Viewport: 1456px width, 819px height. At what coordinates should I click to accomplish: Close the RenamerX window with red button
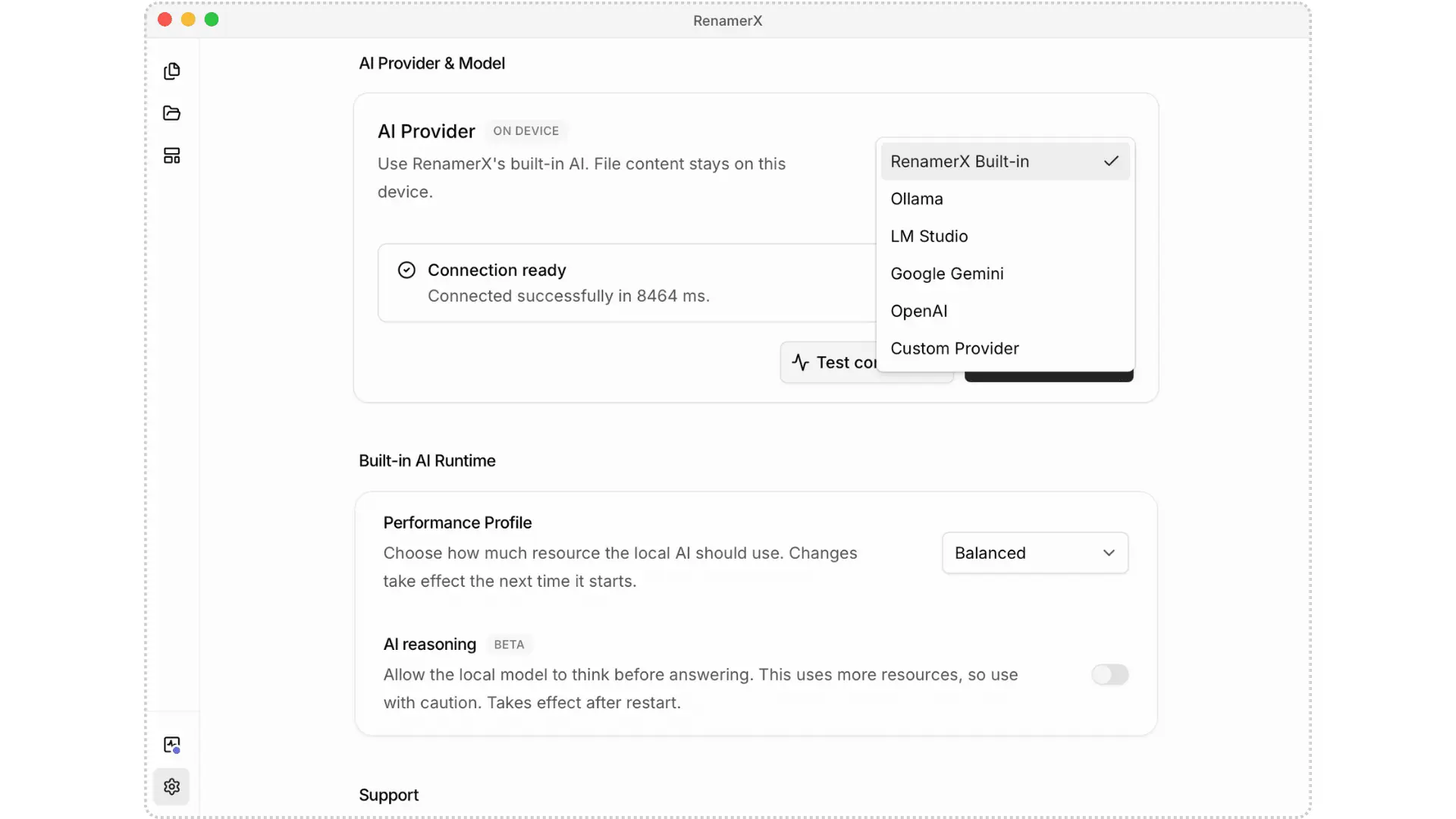click(165, 20)
